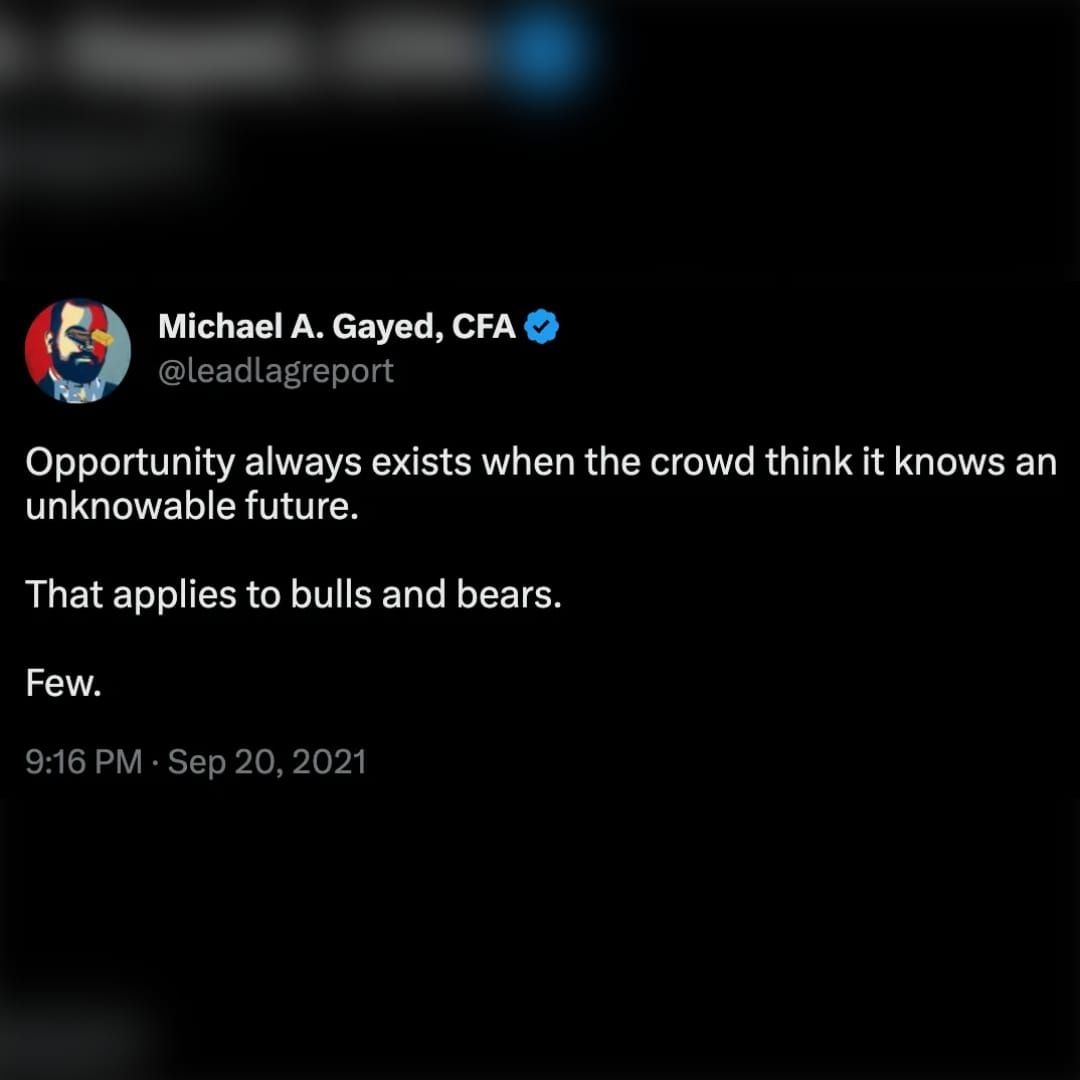Select the Sep 20, 2021 date
The height and width of the screenshot is (1080, 1080).
pyautogui.click(x=267, y=762)
